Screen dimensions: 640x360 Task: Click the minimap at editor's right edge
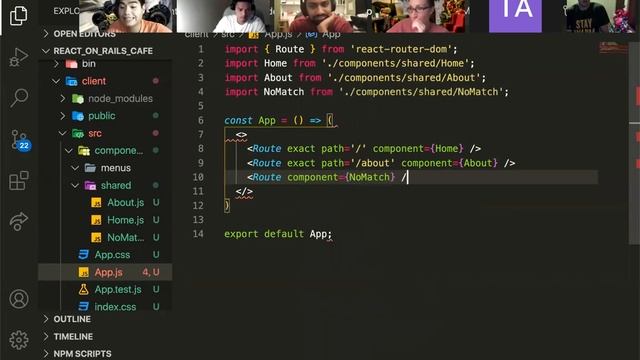tap(613, 48)
